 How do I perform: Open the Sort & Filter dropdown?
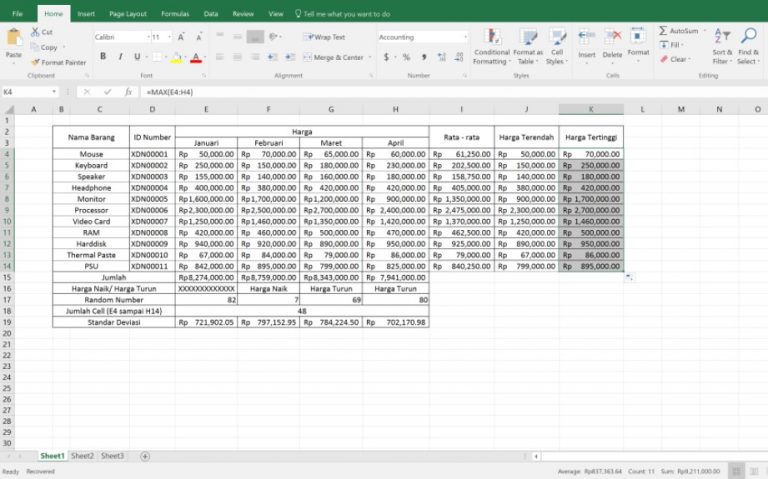[722, 47]
